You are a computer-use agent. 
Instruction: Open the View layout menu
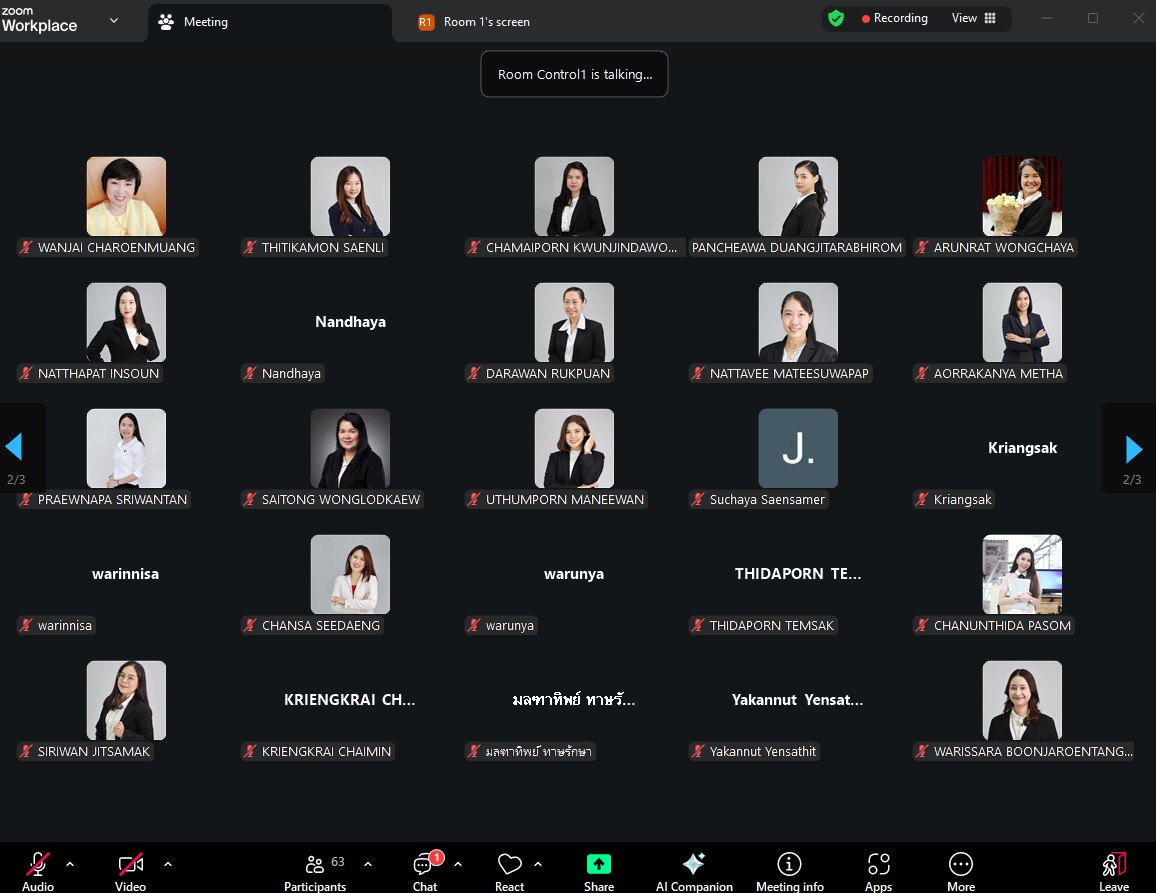tap(974, 18)
